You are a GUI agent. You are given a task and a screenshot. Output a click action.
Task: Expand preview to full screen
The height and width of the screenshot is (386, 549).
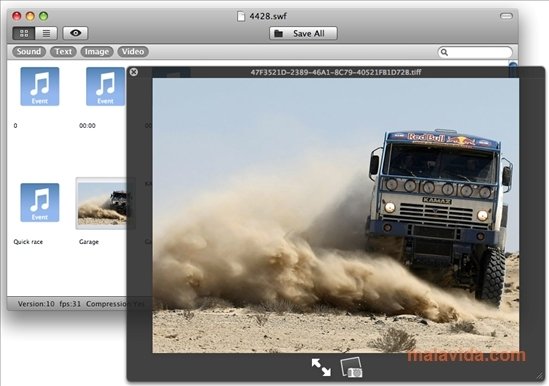pos(321,367)
